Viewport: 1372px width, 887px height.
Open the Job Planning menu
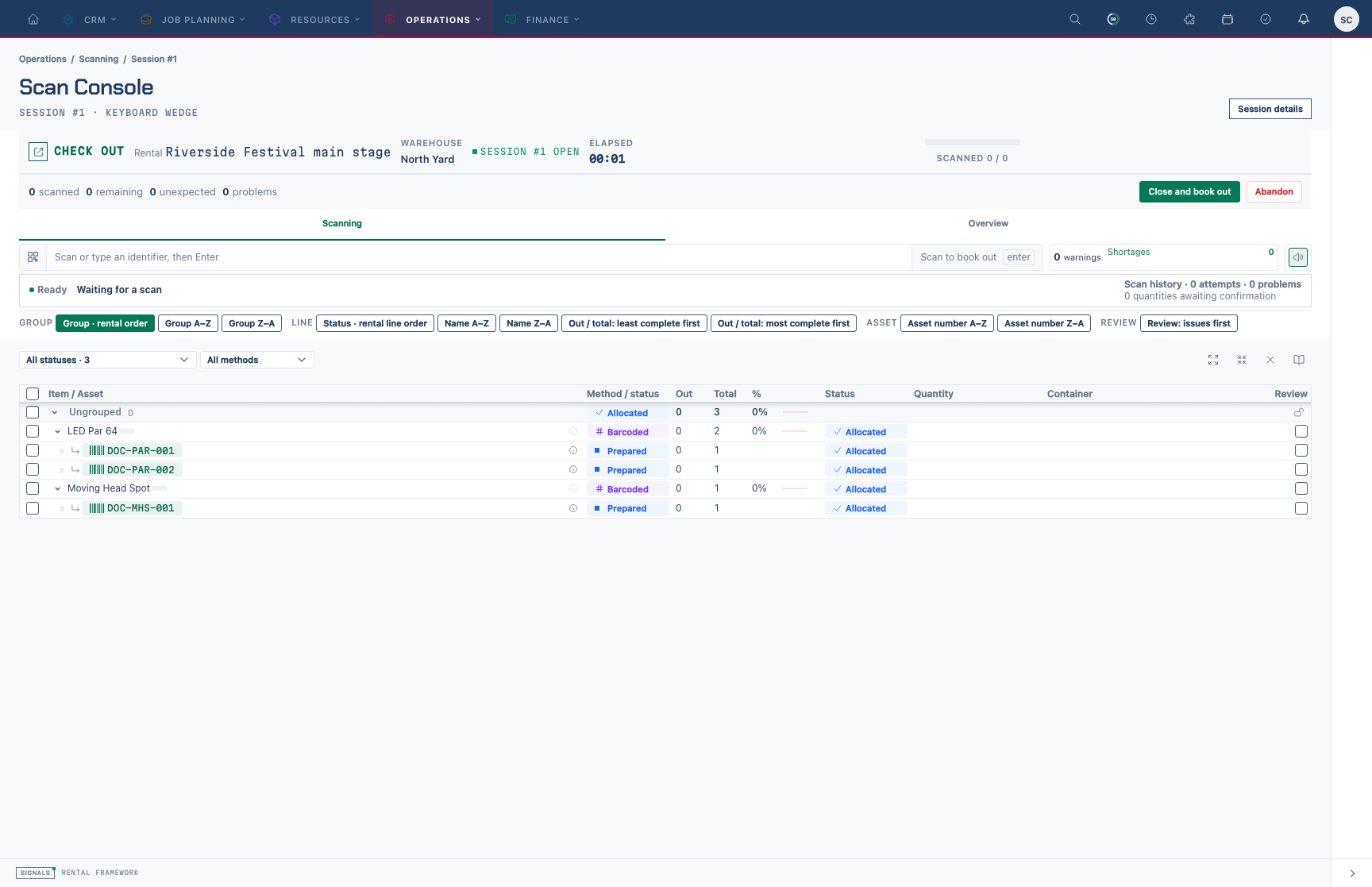coord(192,19)
